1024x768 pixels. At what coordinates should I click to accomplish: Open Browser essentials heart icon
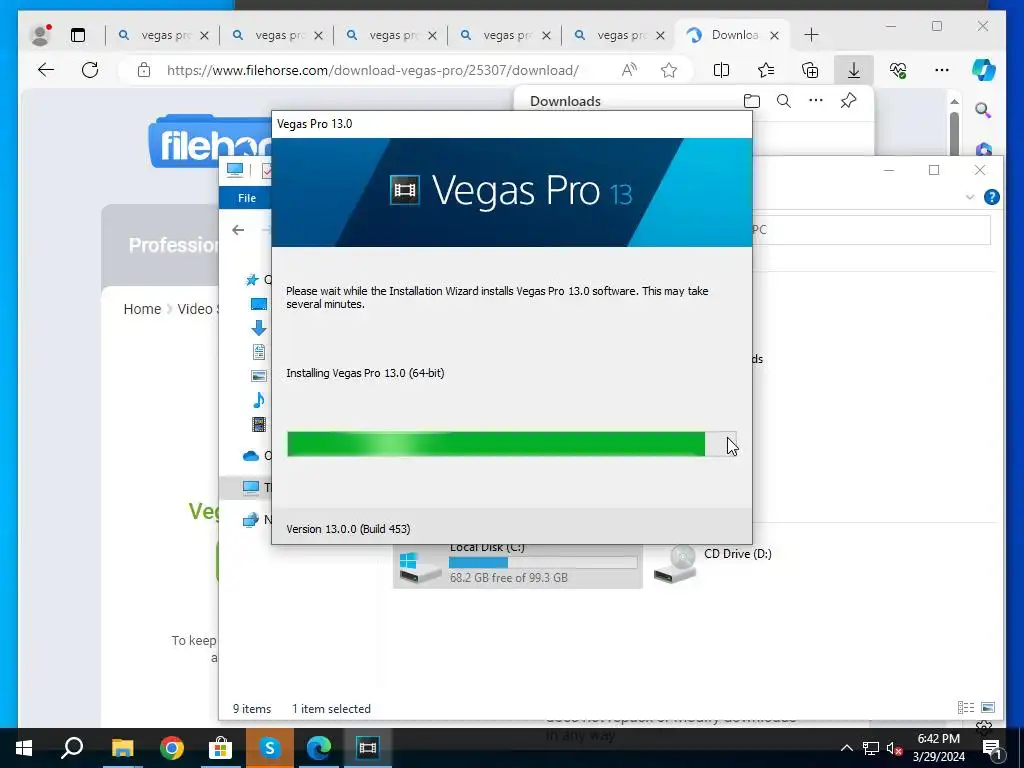tap(898, 70)
